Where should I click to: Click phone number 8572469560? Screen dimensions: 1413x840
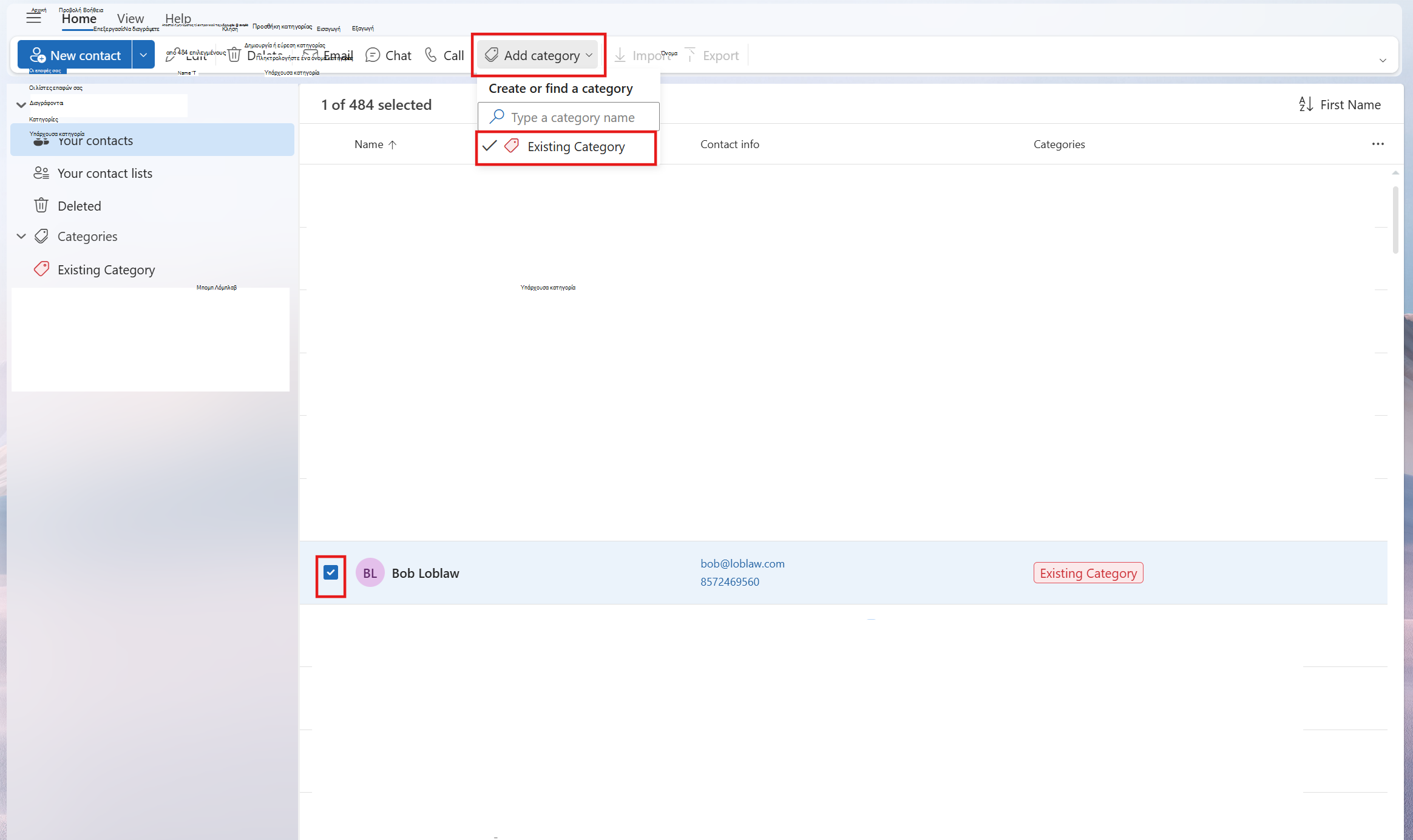pos(730,581)
